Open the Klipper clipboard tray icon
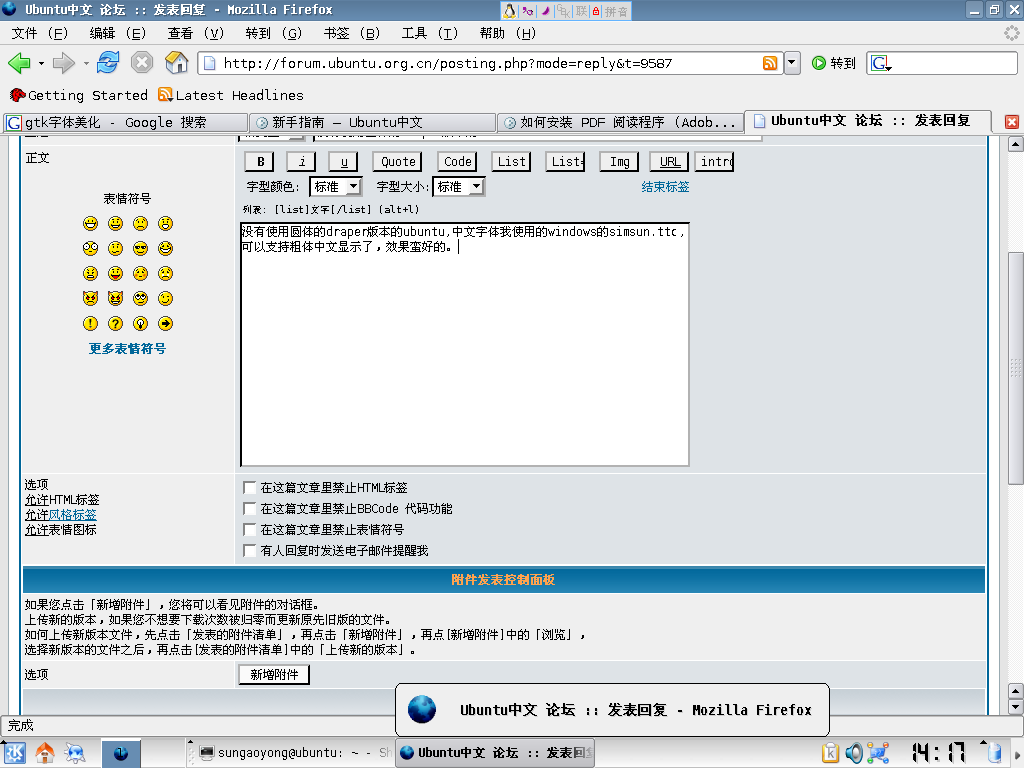 [830, 753]
